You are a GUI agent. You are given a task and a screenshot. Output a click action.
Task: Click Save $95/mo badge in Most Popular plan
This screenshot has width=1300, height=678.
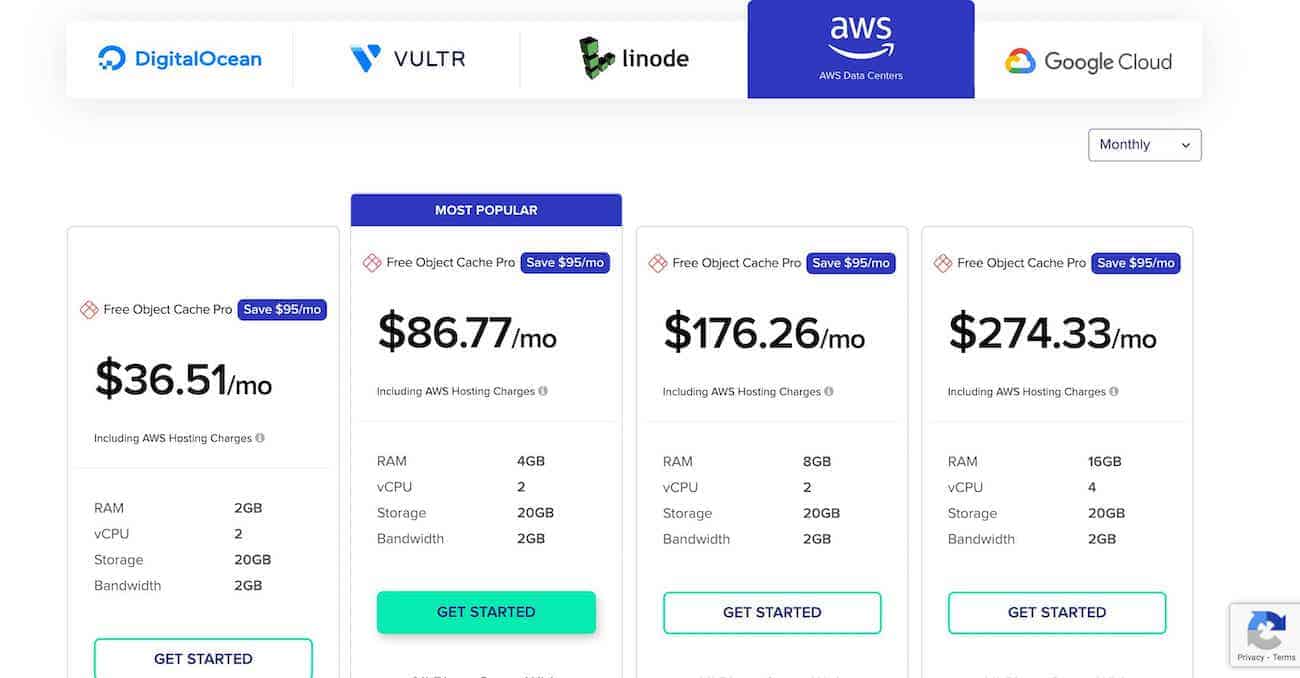[566, 263]
